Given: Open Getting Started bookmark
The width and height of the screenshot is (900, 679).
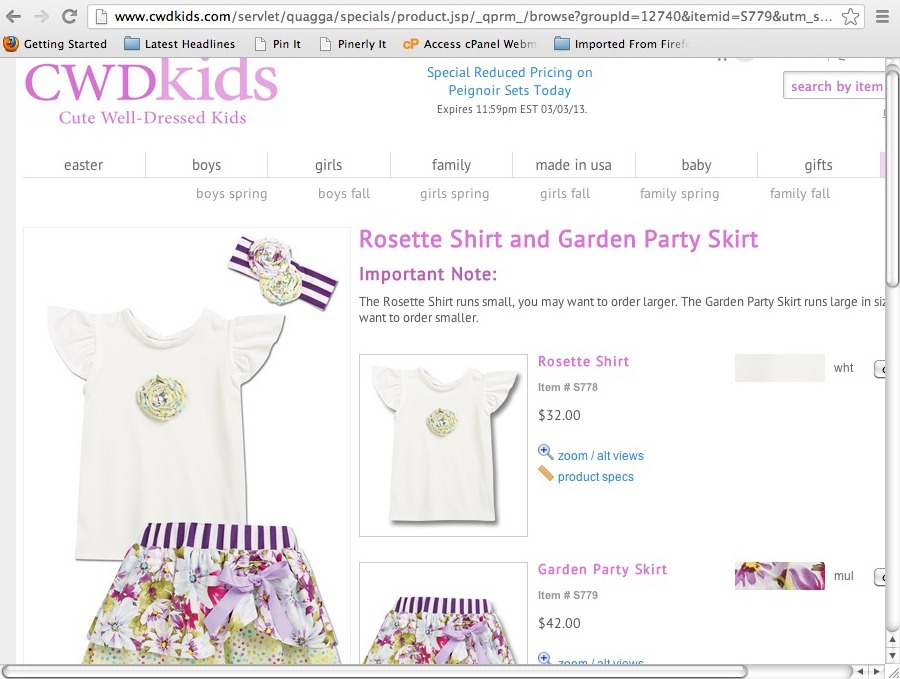Looking at the screenshot, I should 55,44.
